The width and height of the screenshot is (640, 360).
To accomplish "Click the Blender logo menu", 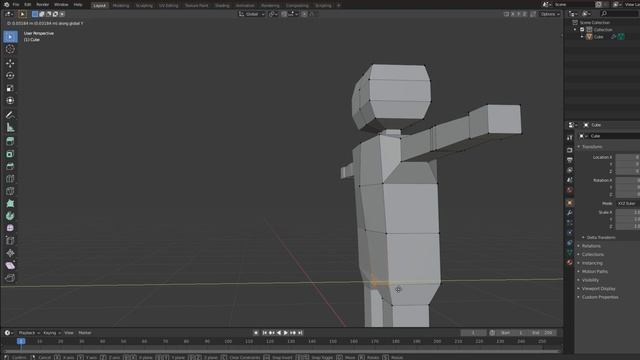I will (6, 5).
